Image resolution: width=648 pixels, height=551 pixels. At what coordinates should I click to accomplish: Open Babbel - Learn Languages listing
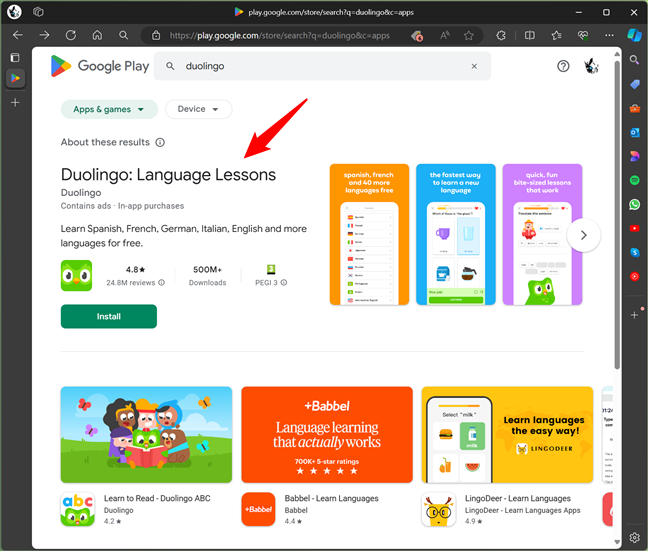pyautogui.click(x=331, y=499)
